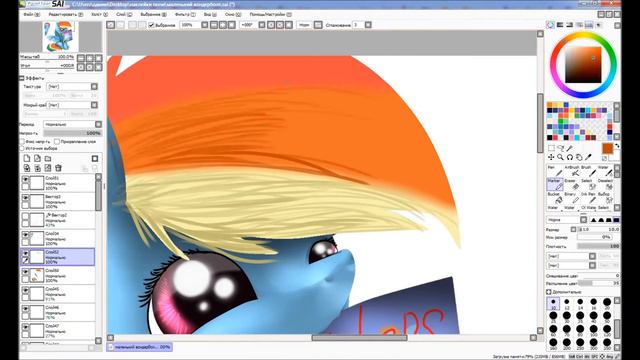The width and height of the screenshot is (640, 360).
Task: Collapse the Эффекты section
Action: tap(22, 78)
